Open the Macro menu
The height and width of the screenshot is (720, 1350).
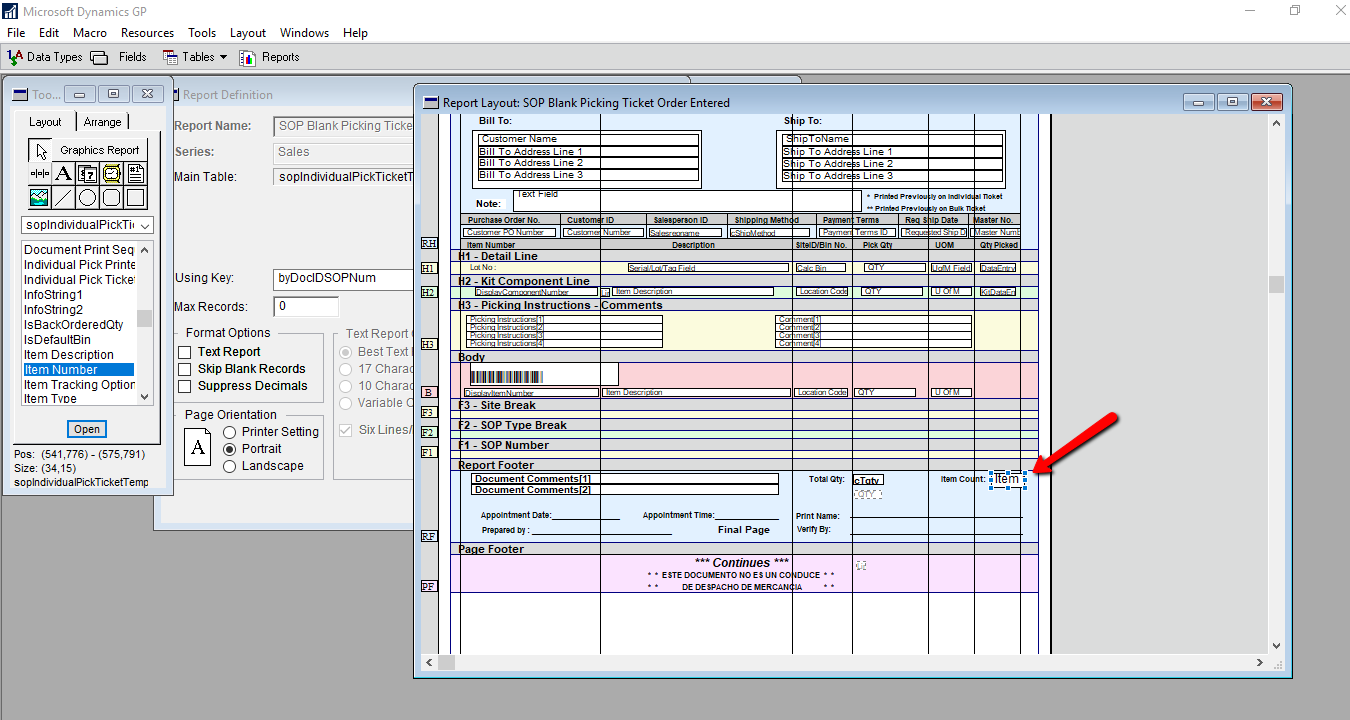point(90,33)
